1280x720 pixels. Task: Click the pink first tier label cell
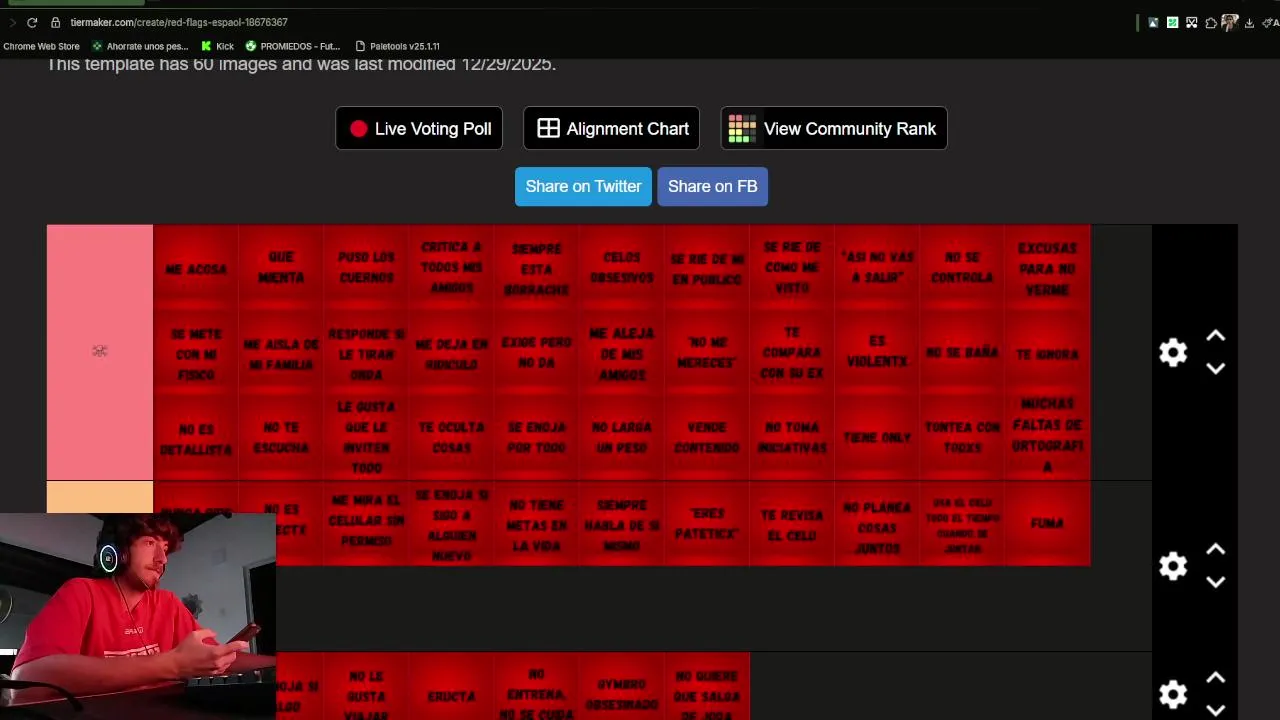click(100, 352)
